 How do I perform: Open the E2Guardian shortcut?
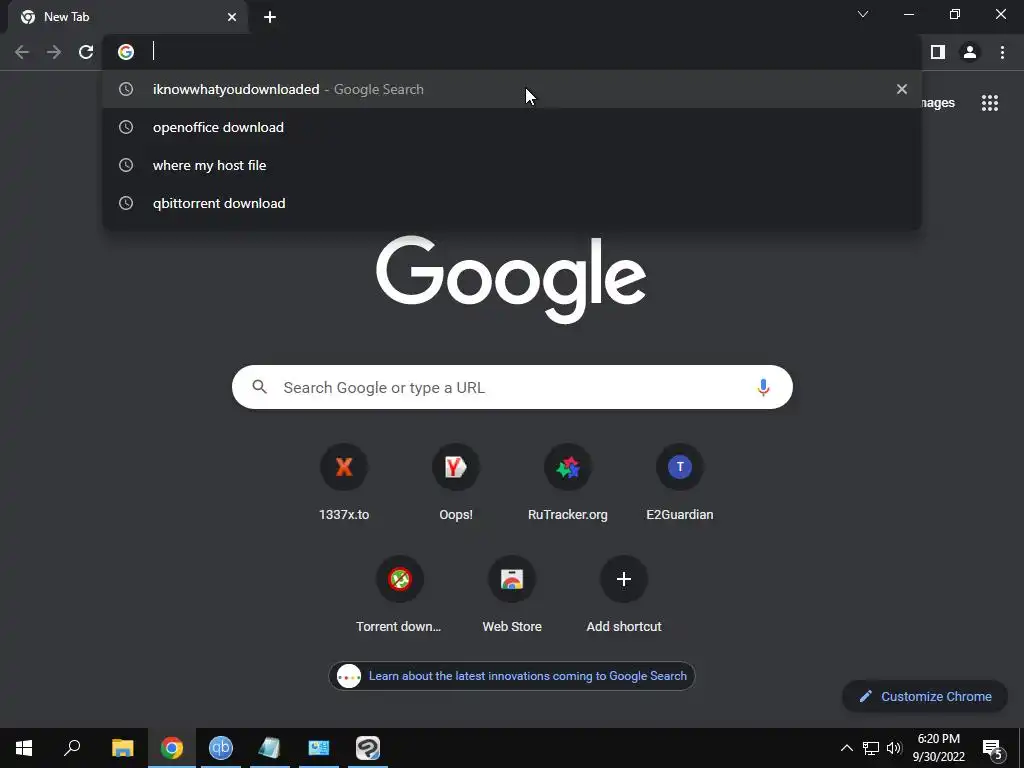coord(680,482)
